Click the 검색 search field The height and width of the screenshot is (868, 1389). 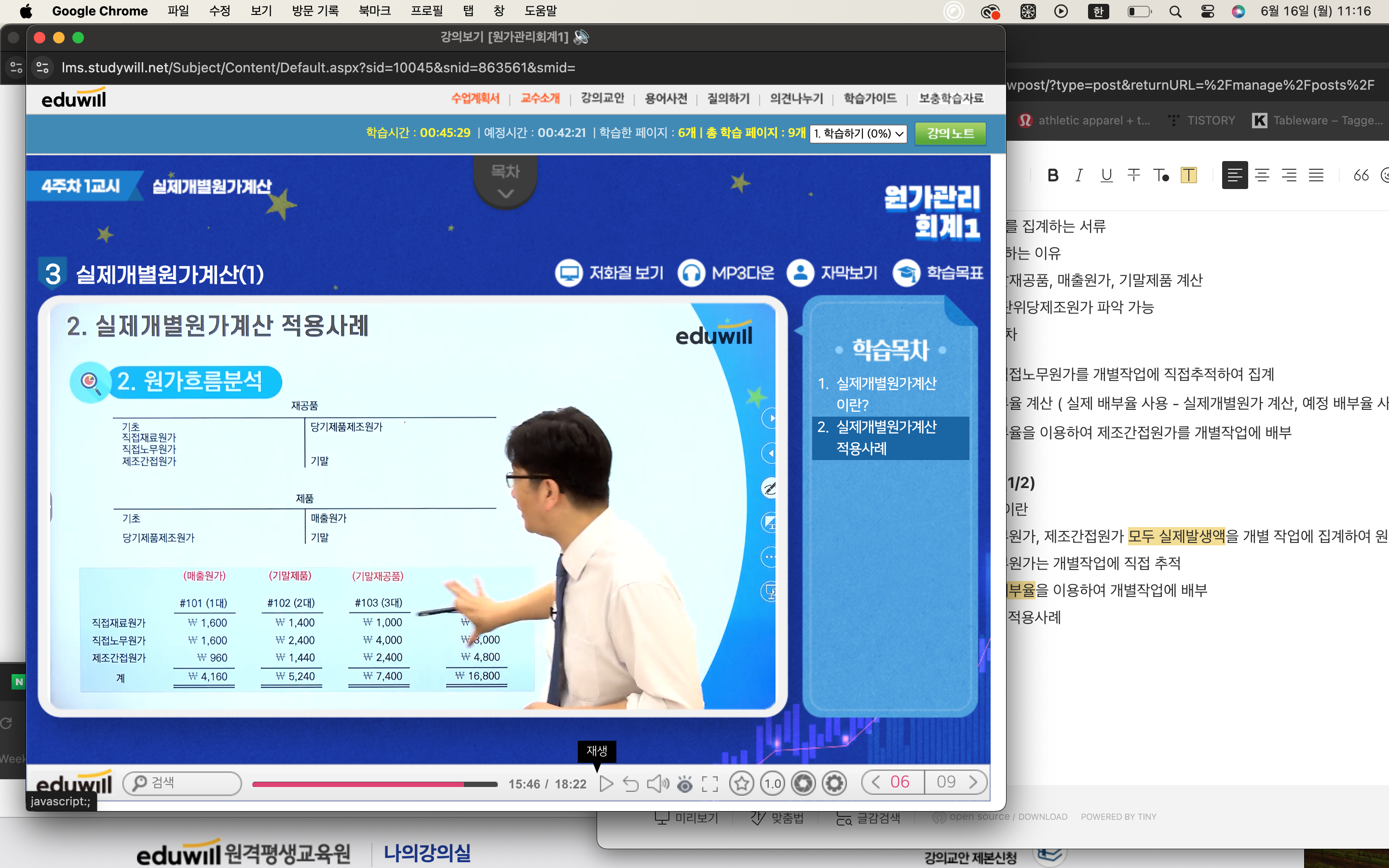coord(182,783)
